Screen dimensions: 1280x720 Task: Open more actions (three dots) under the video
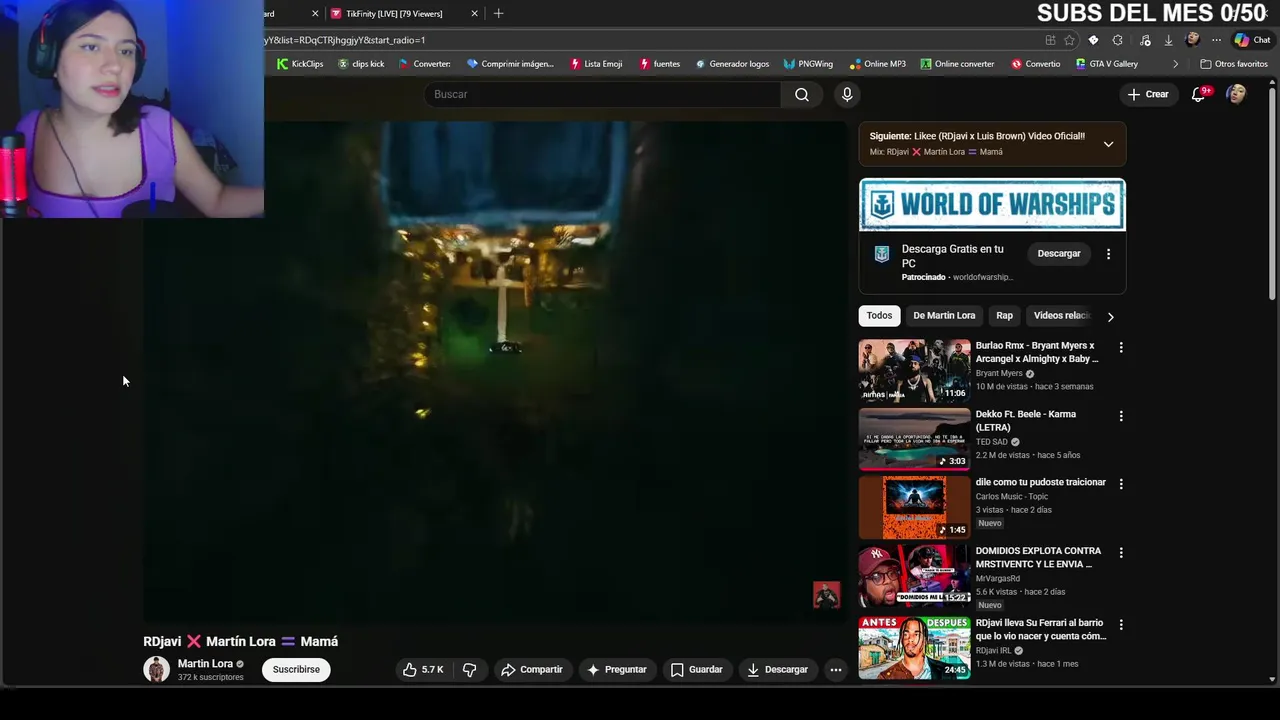(x=836, y=670)
